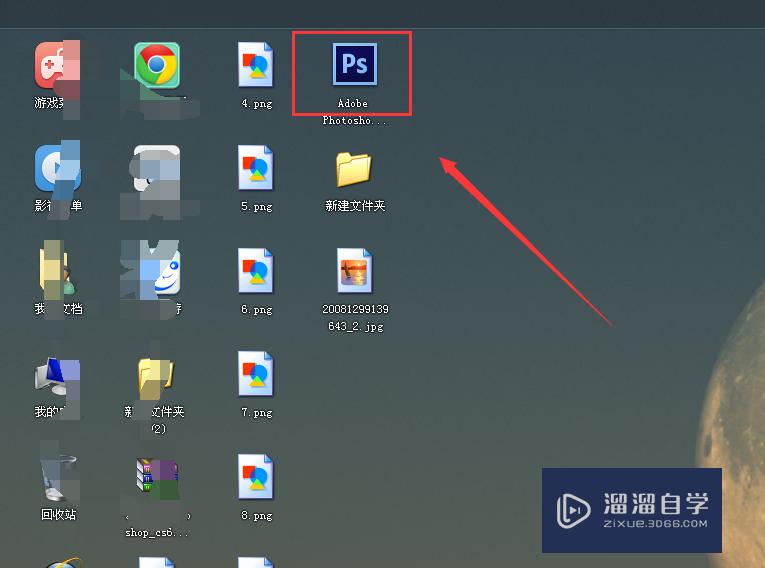The image size is (765, 568).
Task: Select the 回收站 recycle bin icon
Action: [x=59, y=476]
